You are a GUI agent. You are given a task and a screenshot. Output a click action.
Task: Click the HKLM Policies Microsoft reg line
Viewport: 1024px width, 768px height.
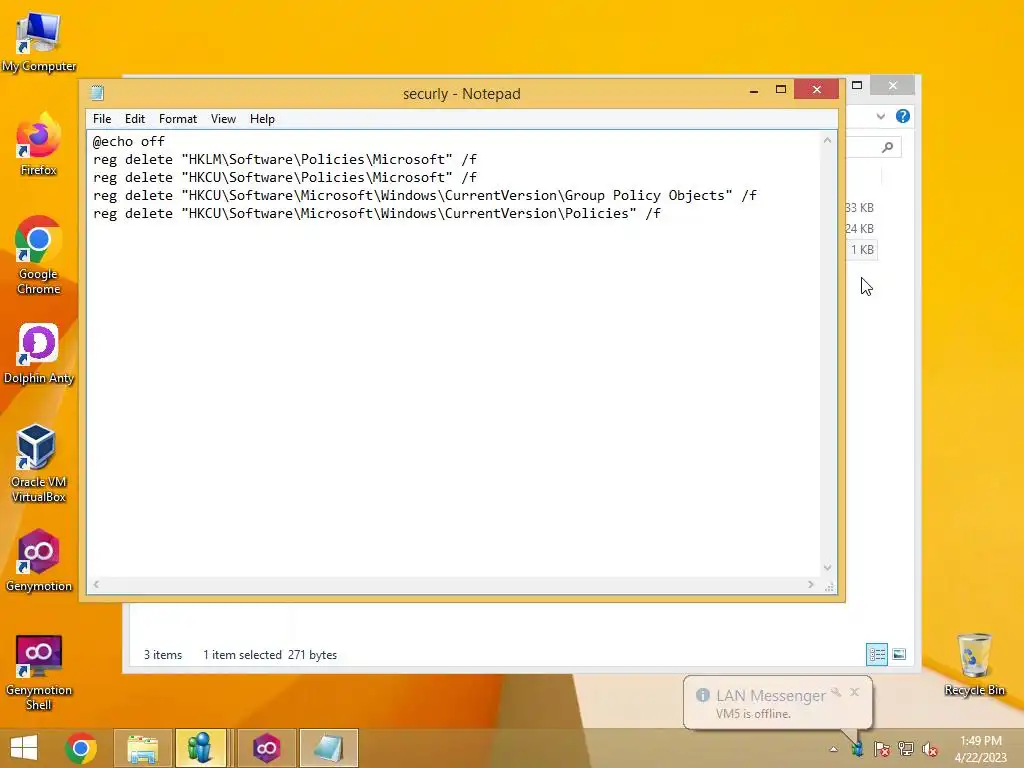285,159
